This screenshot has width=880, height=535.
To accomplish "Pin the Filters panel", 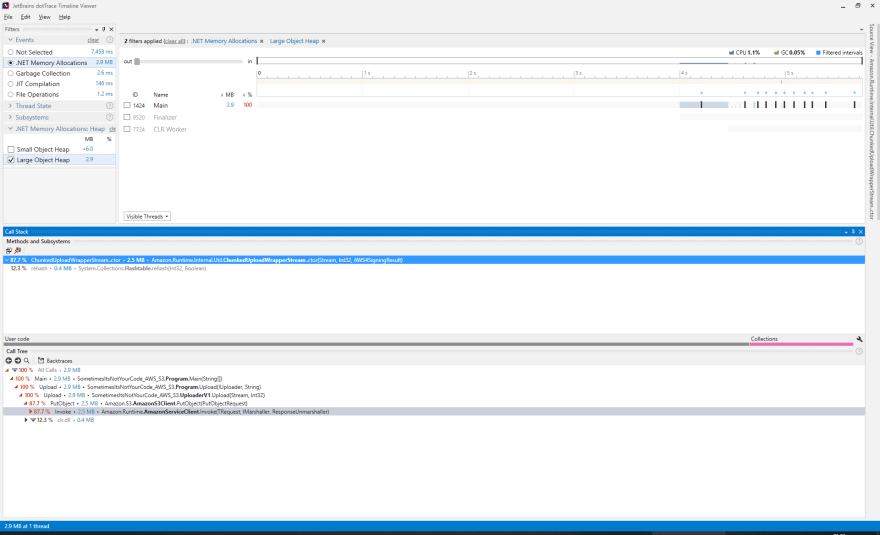I will (103, 29).
